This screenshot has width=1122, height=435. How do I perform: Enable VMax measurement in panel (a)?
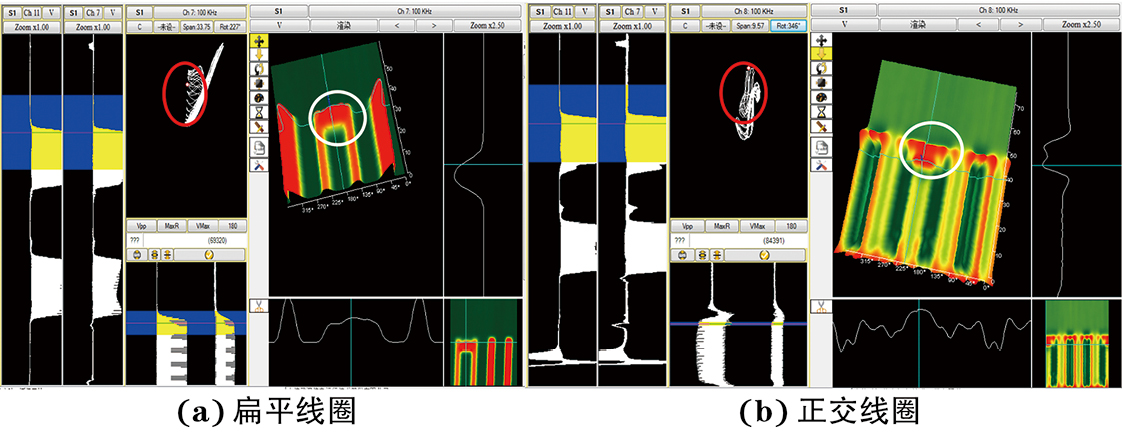click(x=201, y=227)
